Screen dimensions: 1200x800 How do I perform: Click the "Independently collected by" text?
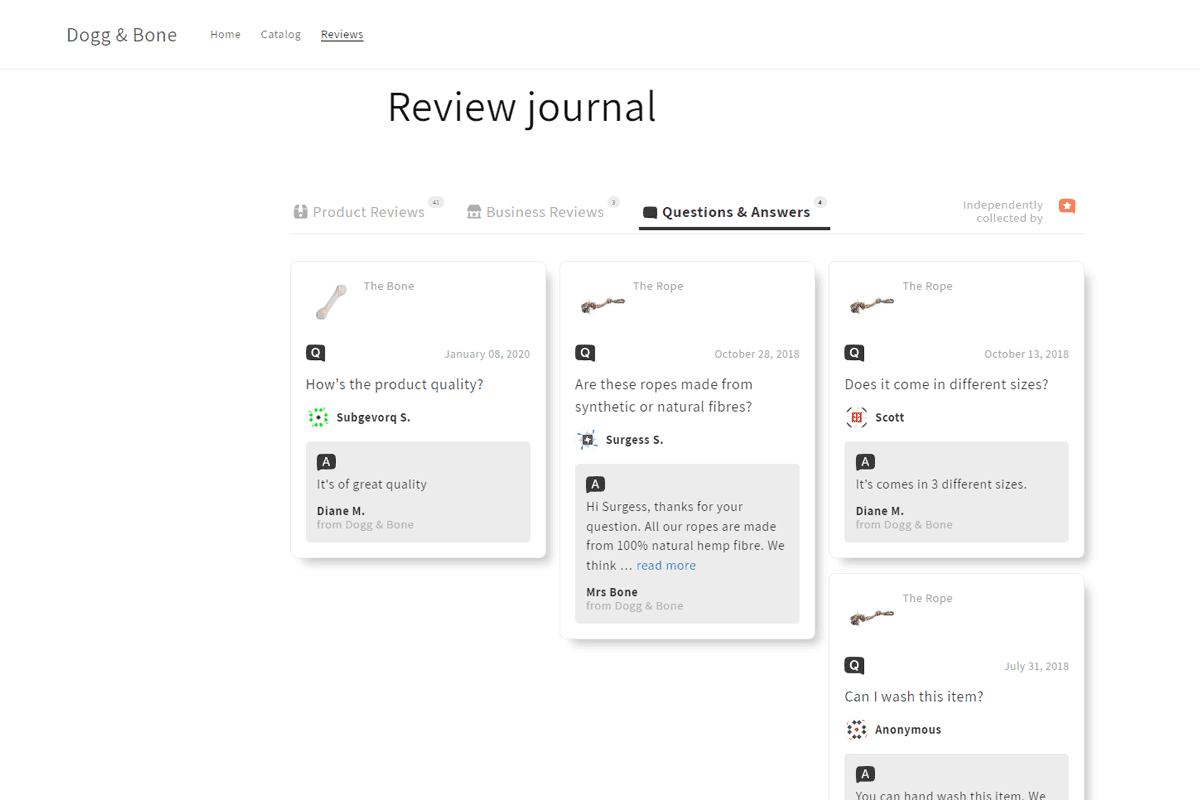click(x=1003, y=211)
